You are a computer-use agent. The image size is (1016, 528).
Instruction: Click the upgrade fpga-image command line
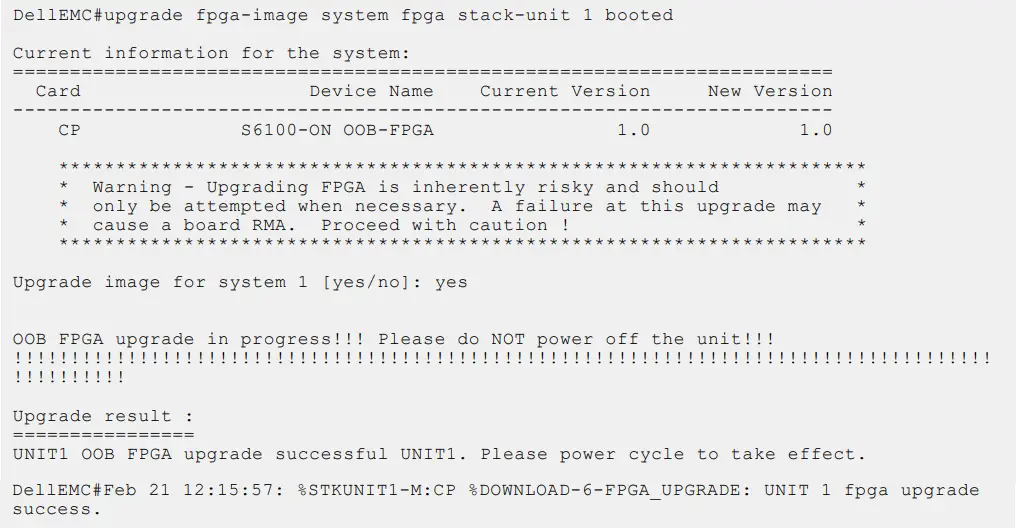pyautogui.click(x=342, y=15)
